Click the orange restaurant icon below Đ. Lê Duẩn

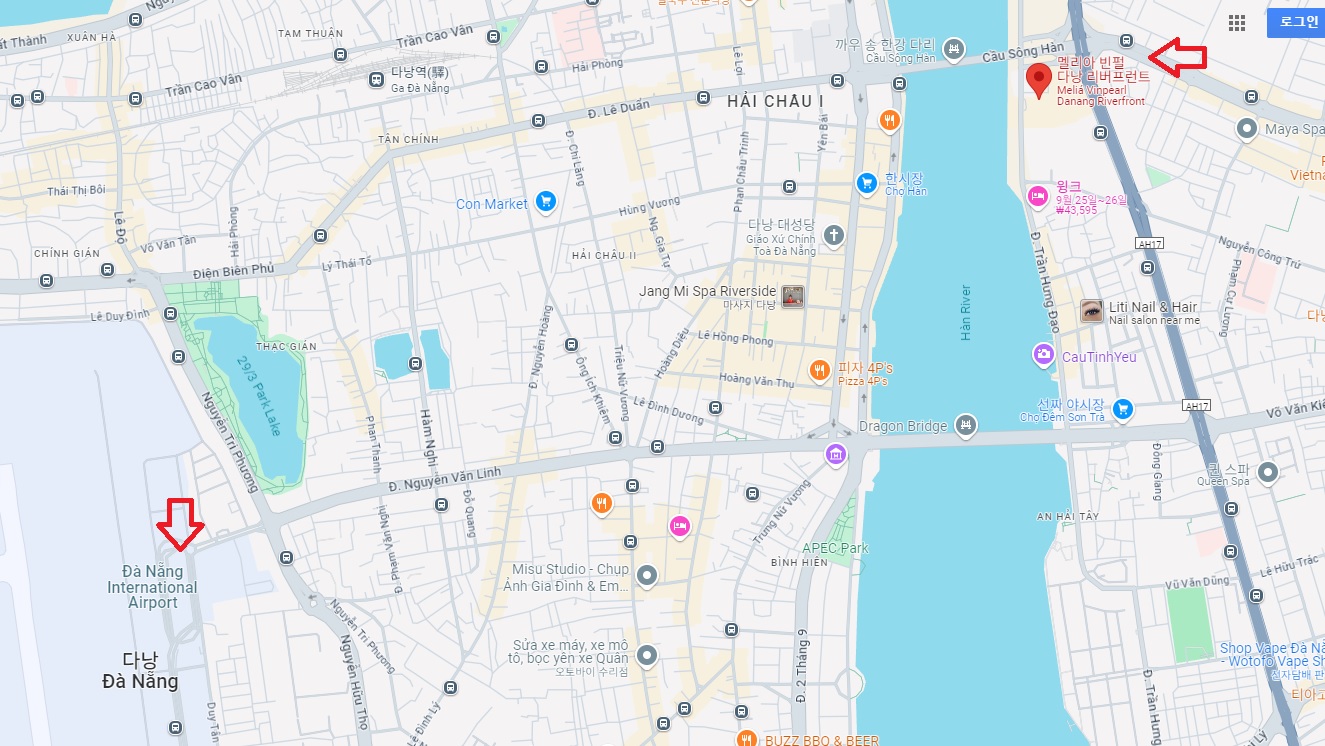890,121
